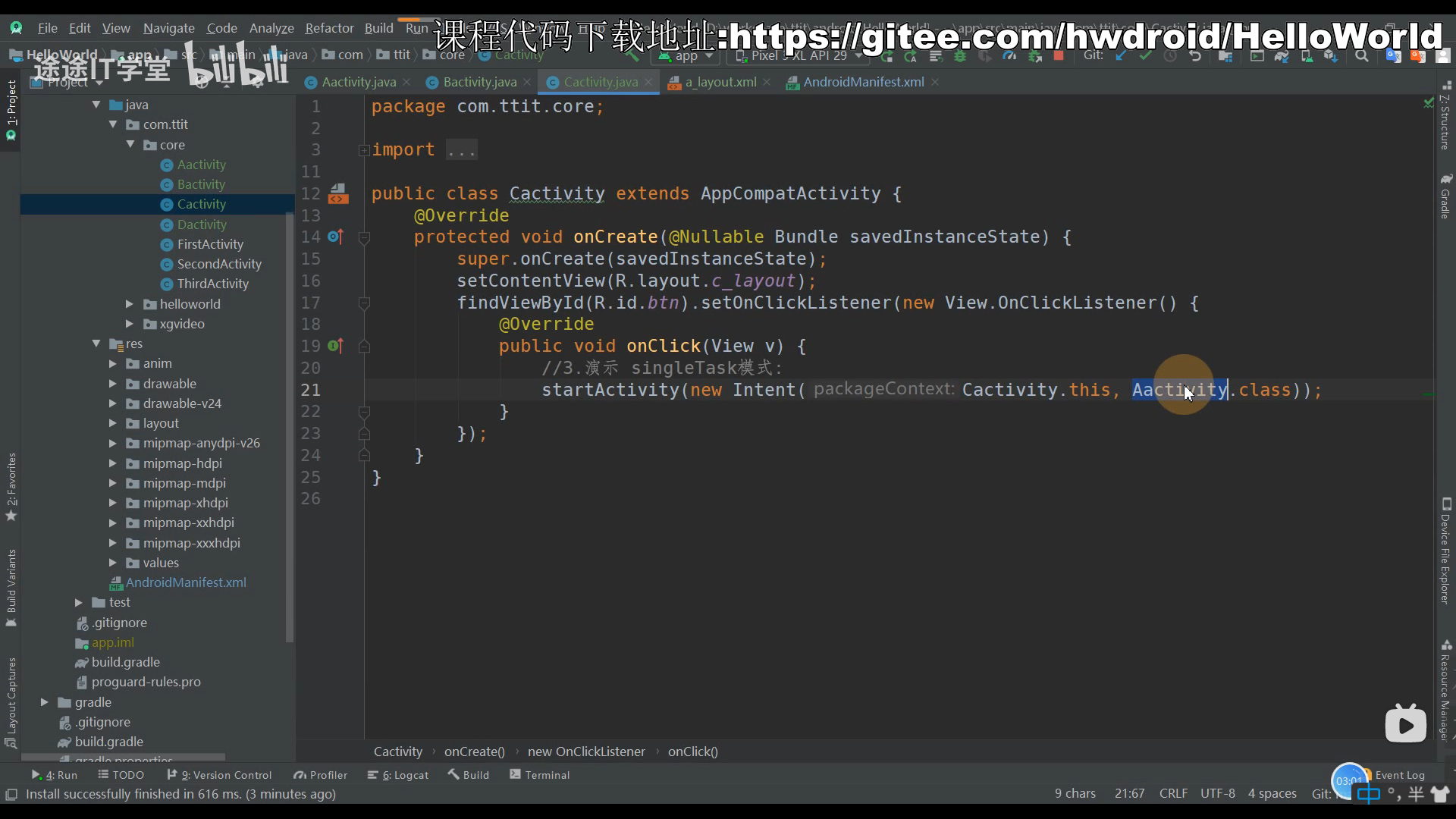This screenshot has height=819, width=1456.
Task: Open the Logcat tool window
Action: [x=398, y=775]
